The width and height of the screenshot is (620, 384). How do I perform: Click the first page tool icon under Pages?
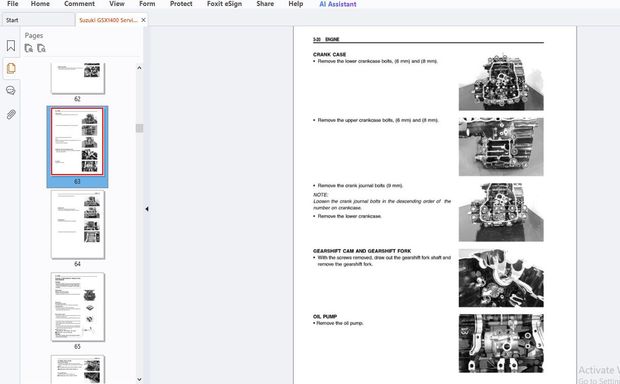click(x=28, y=48)
